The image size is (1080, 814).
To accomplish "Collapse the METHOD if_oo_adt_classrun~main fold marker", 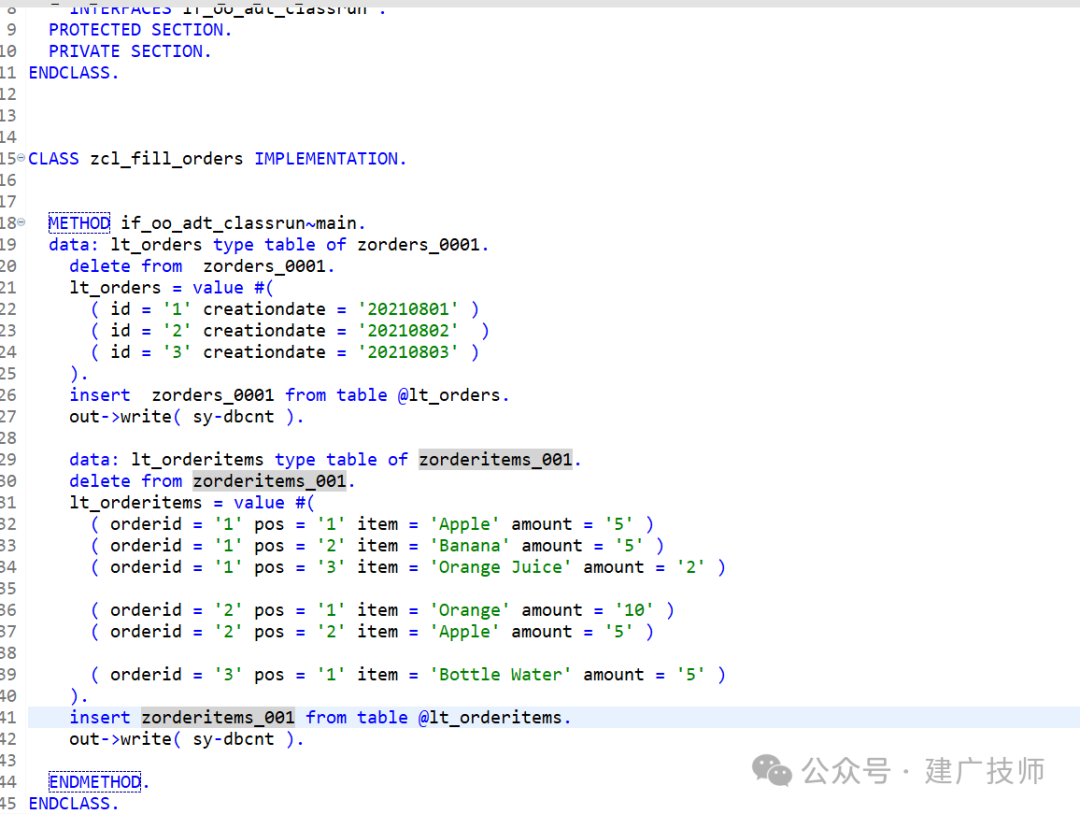I will pos(21,222).
